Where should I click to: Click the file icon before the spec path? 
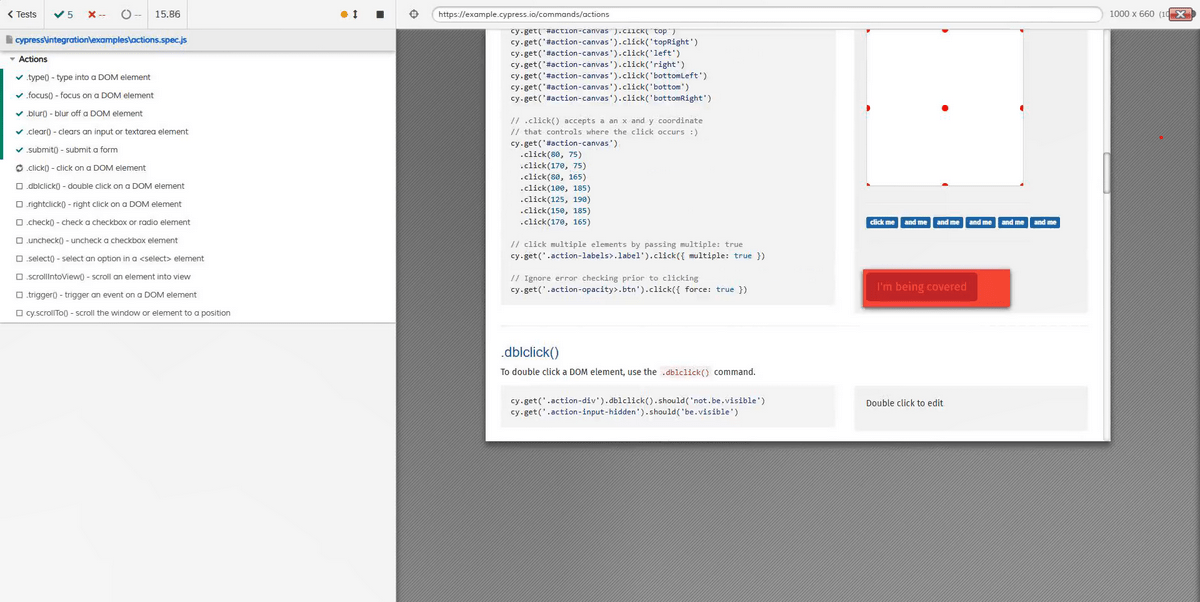coord(9,40)
